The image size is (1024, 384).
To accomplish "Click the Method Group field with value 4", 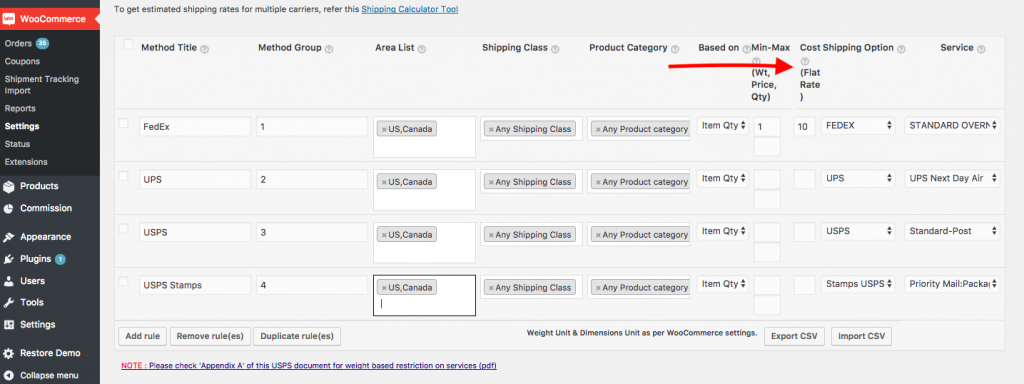I will [312, 285].
